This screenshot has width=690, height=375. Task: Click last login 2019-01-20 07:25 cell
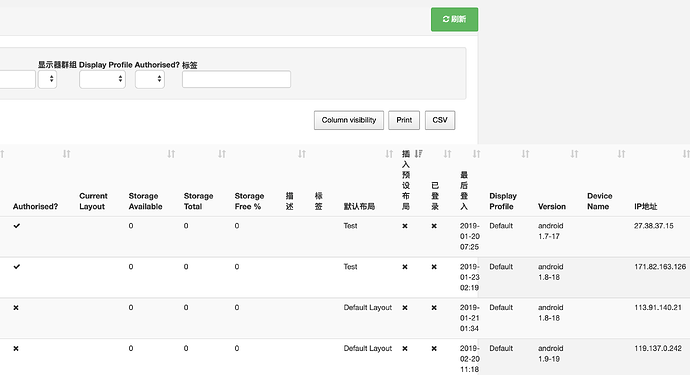[x=470, y=236]
